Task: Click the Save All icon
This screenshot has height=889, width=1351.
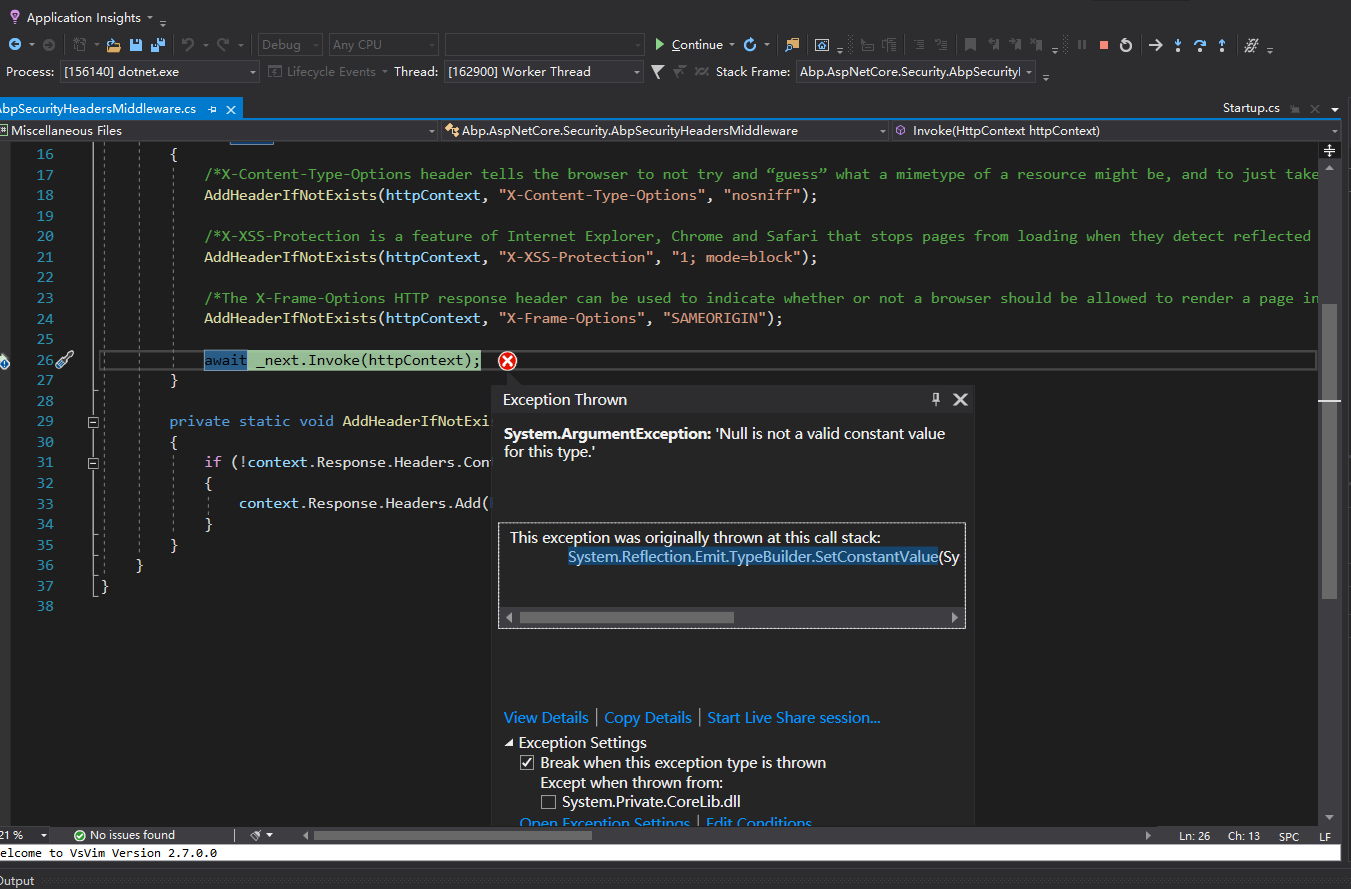Action: tap(158, 45)
